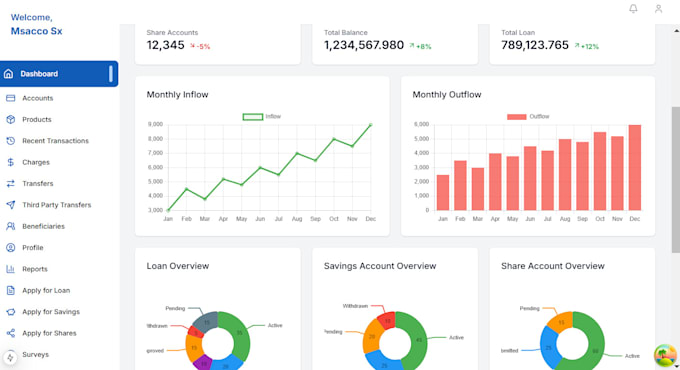Go to the Accounts page

38,98
